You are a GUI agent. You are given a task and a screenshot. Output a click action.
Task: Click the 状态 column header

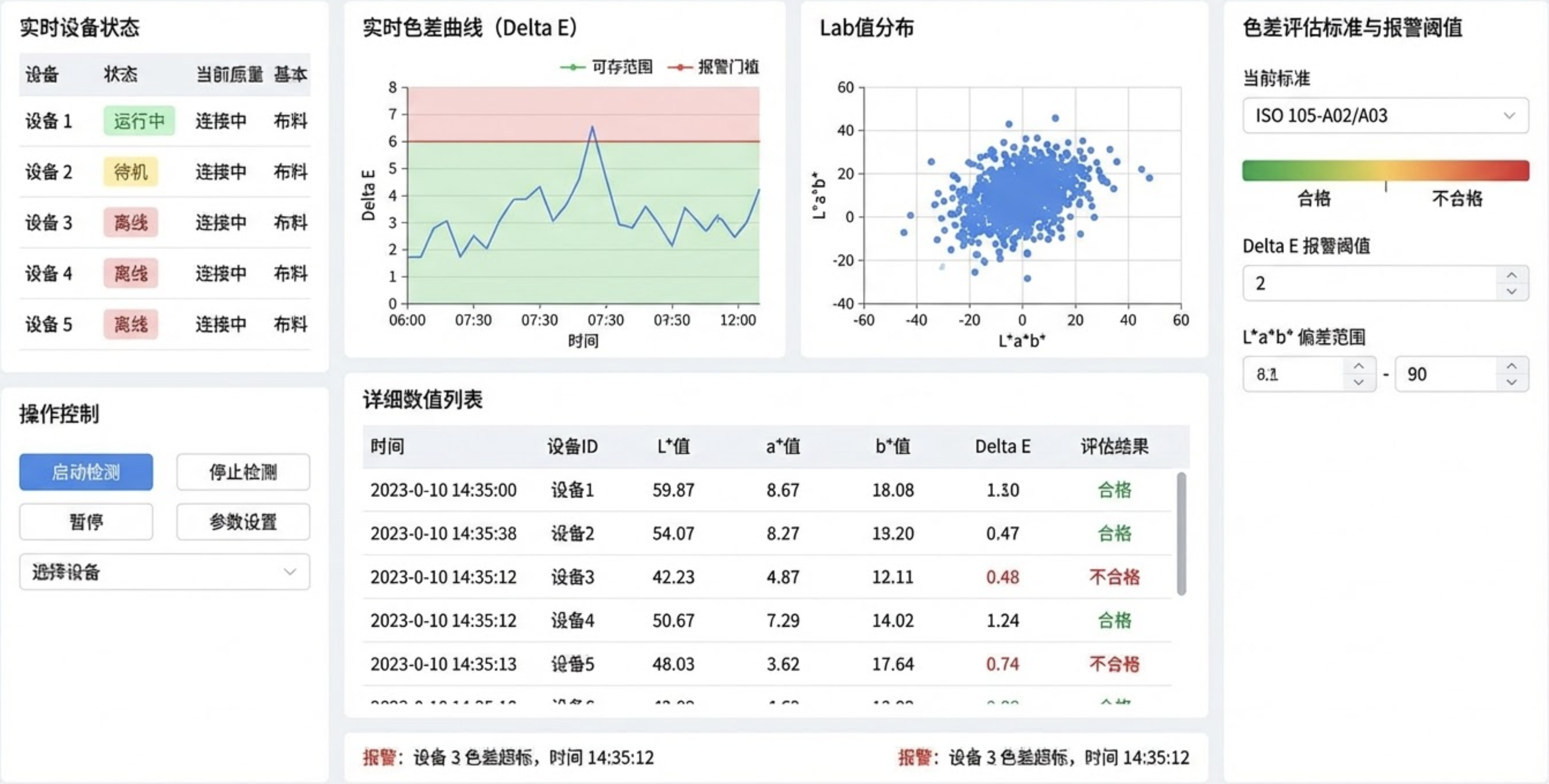click(x=121, y=74)
